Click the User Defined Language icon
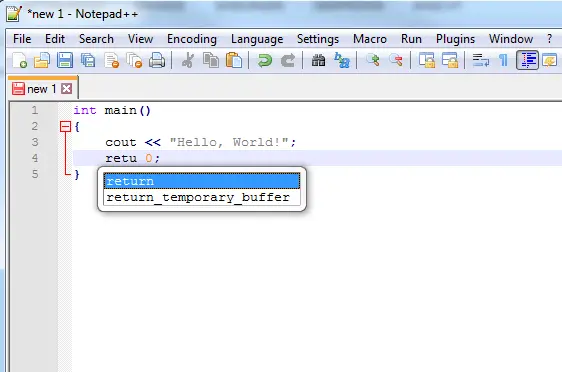 tap(550, 60)
